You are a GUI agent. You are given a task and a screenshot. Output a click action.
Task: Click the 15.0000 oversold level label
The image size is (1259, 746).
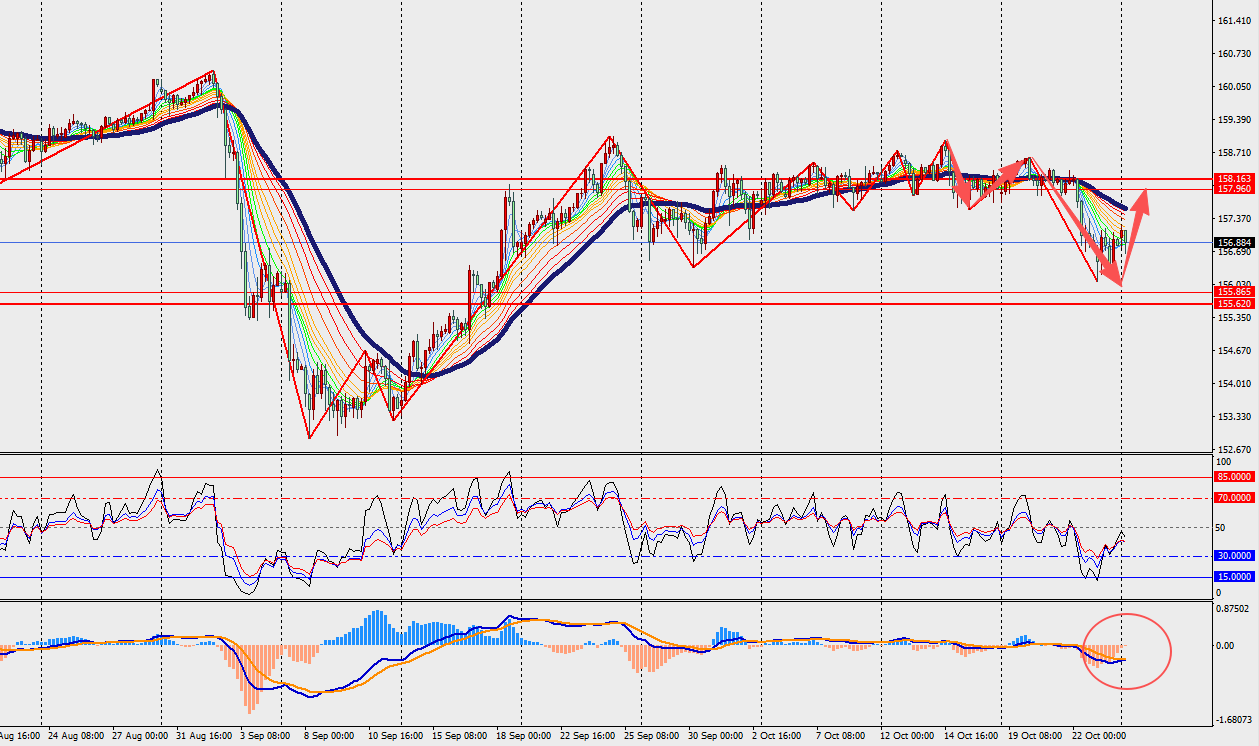pos(1234,576)
